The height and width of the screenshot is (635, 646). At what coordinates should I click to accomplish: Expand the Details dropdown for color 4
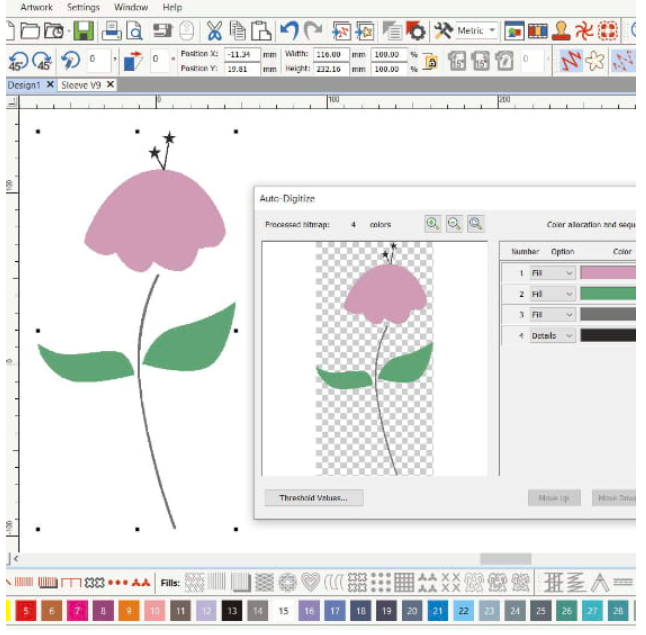(x=570, y=336)
